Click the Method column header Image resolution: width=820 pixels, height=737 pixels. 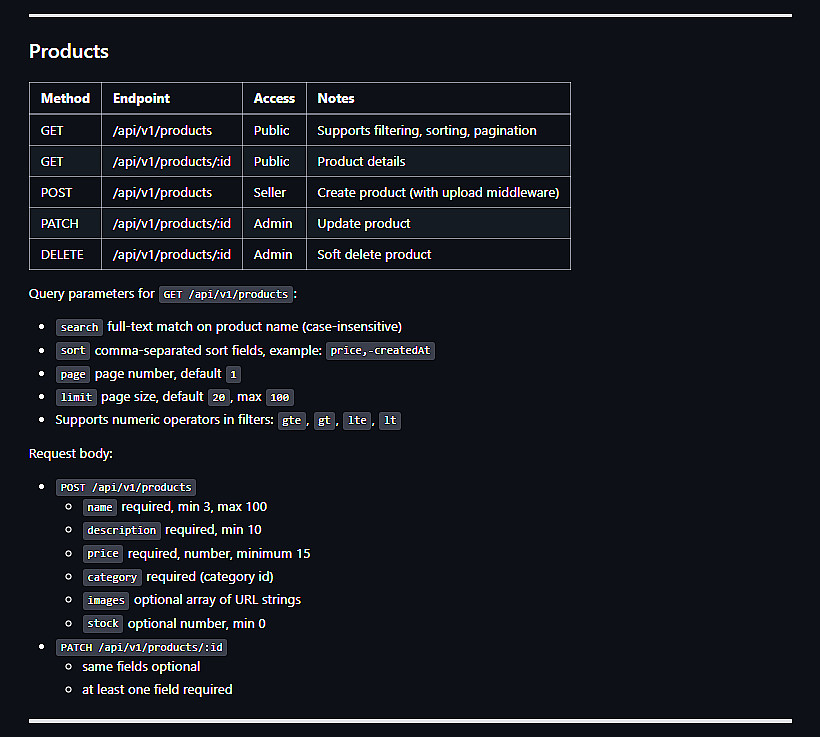(x=65, y=99)
